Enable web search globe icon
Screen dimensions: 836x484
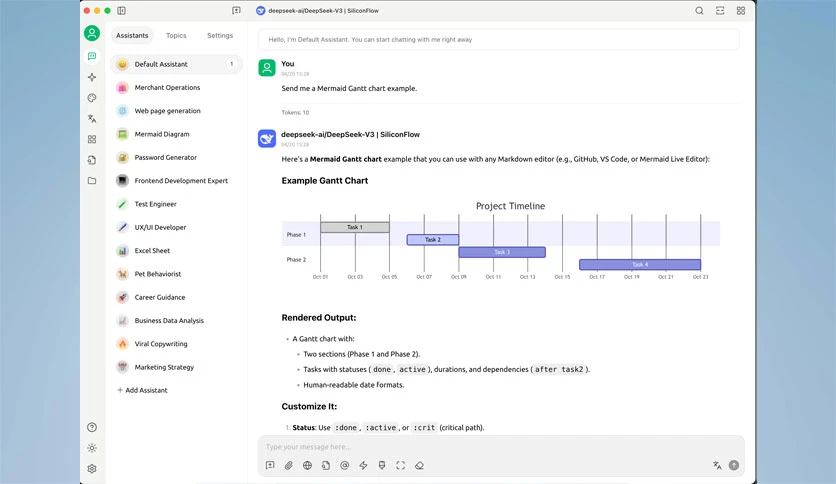point(307,465)
